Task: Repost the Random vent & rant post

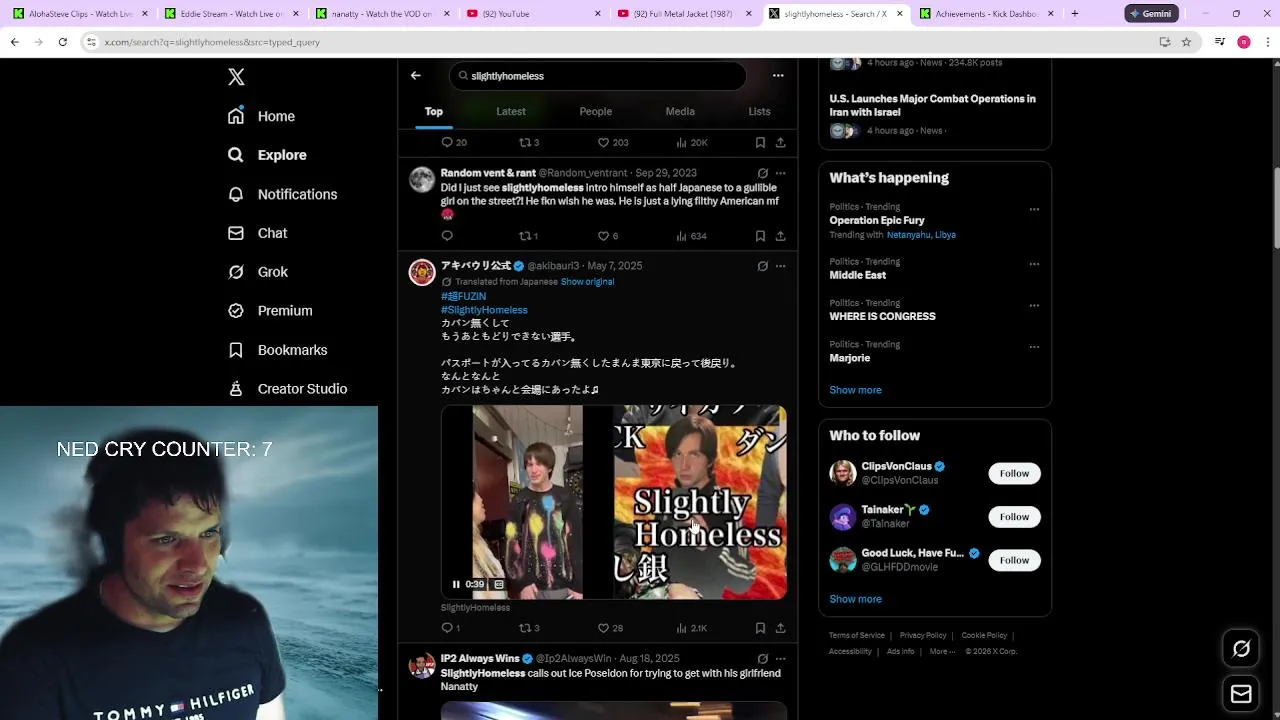Action: (528, 236)
